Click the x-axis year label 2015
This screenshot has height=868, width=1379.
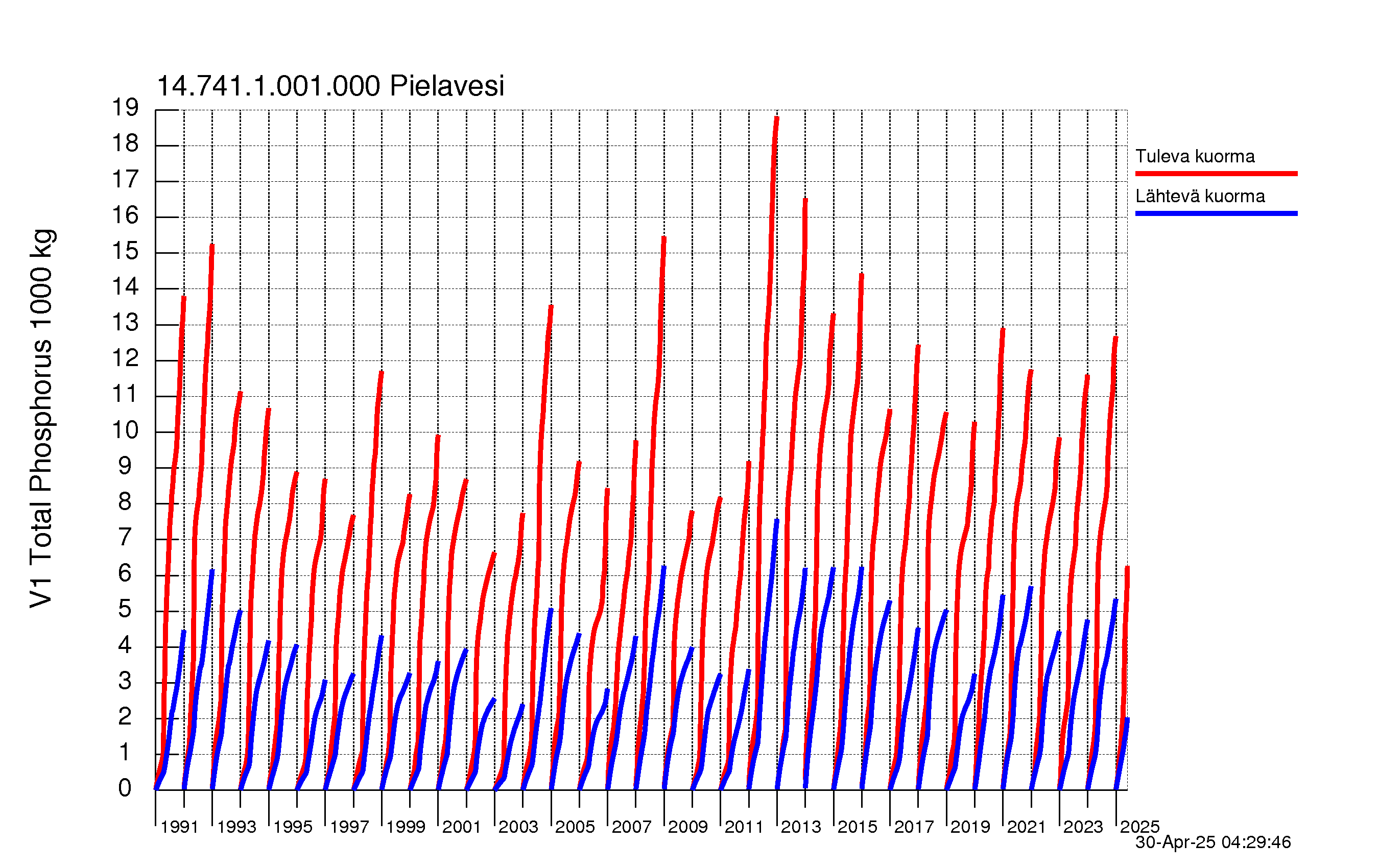click(x=858, y=827)
